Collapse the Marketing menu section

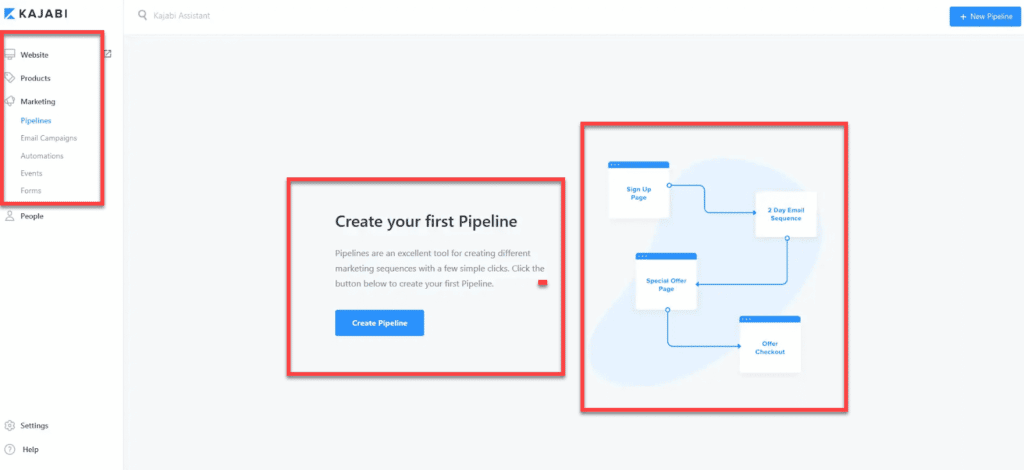38,102
